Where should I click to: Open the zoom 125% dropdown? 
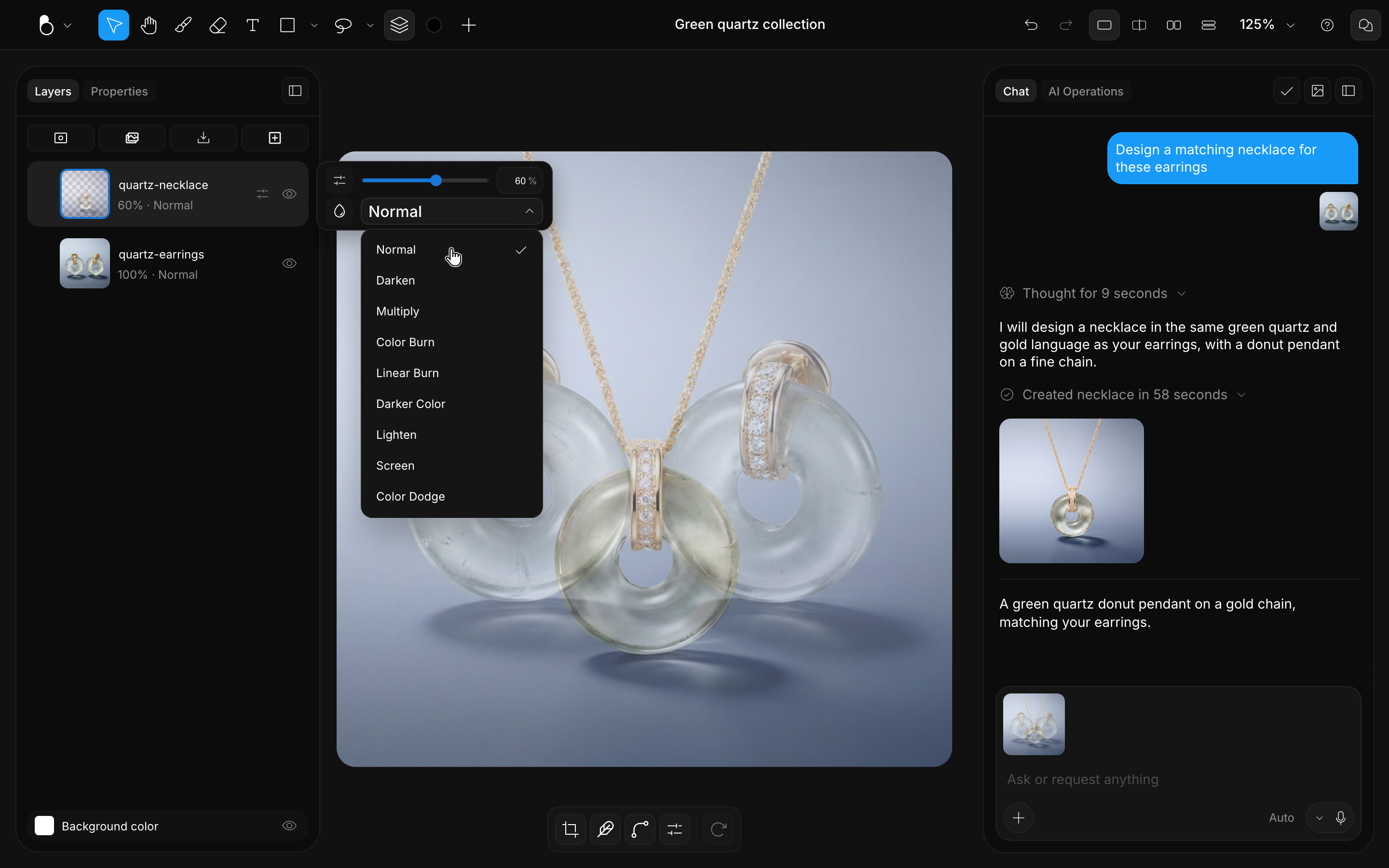[1267, 25]
